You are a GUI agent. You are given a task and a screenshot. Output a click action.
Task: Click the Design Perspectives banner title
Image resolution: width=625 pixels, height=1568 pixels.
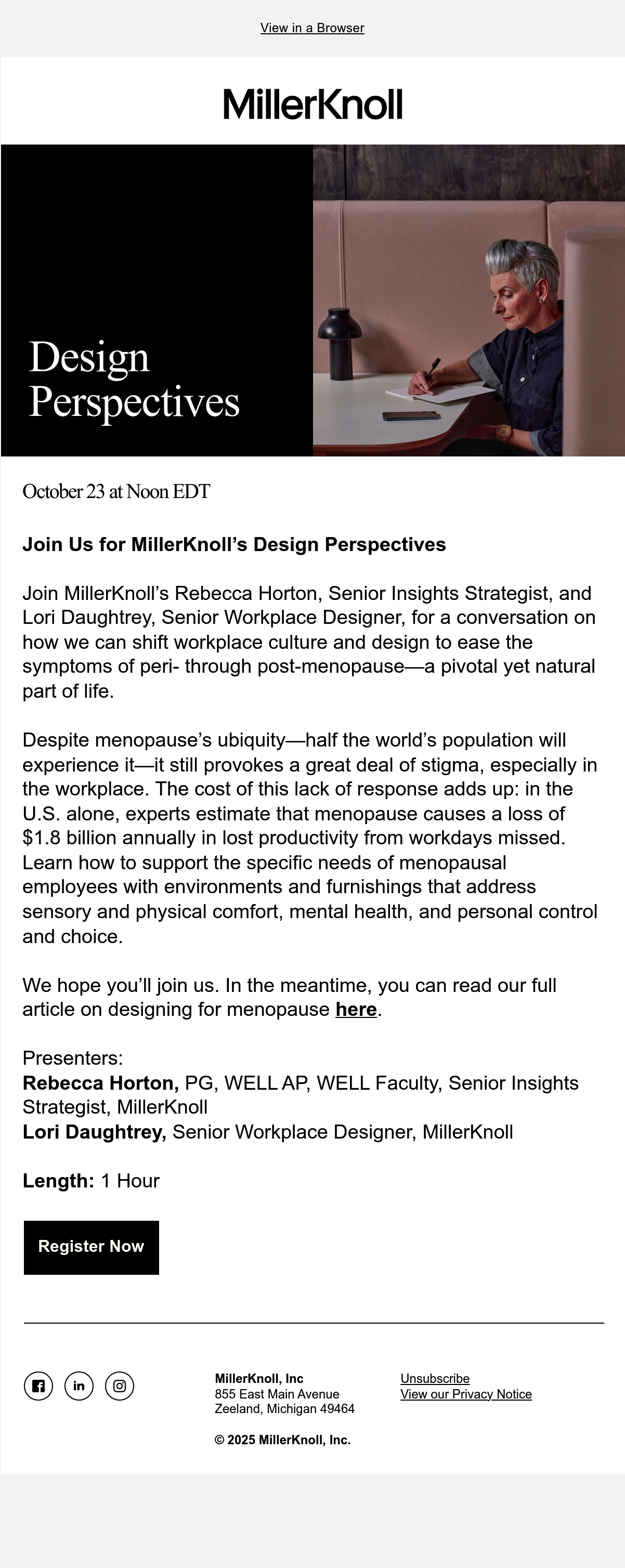(x=134, y=378)
